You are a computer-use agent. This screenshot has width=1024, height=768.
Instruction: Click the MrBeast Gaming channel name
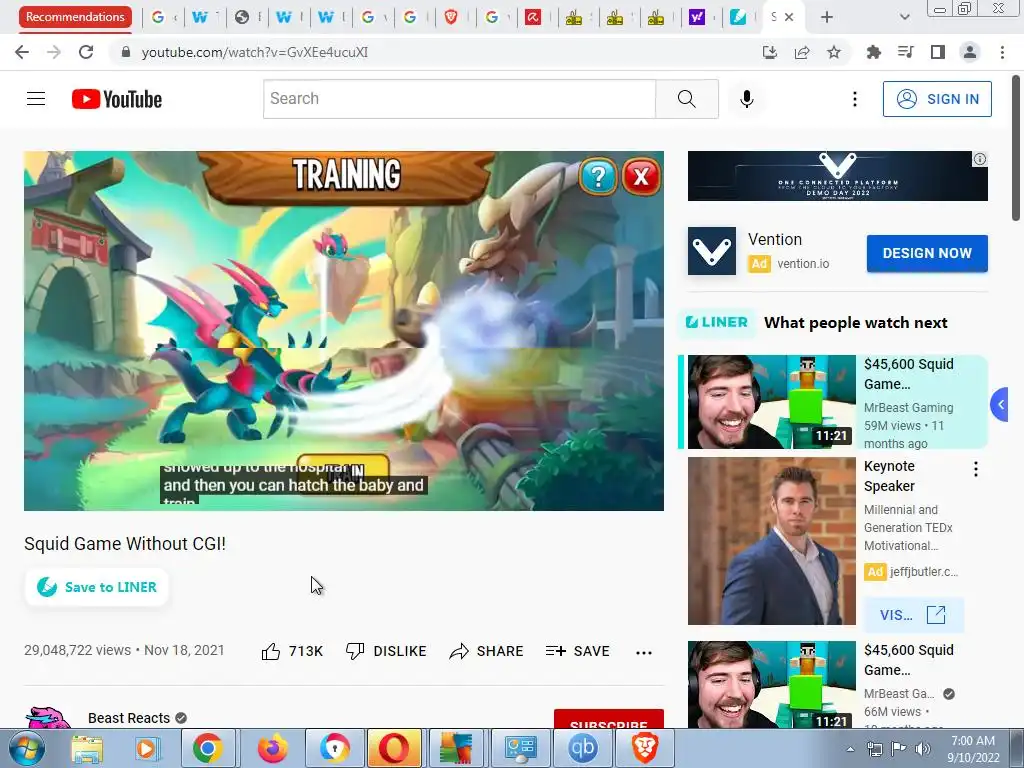pyautogui.click(x=908, y=408)
